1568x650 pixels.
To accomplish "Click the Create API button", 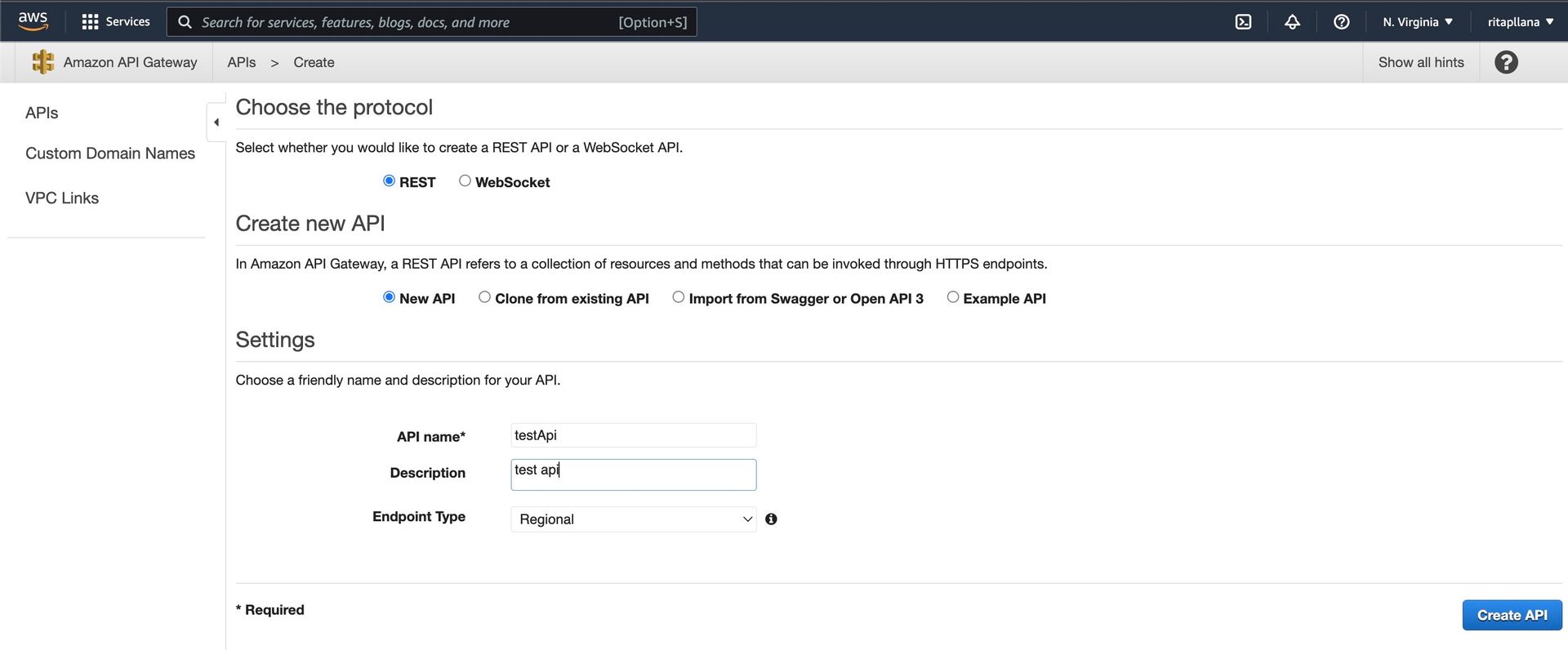I will 1512,616.
